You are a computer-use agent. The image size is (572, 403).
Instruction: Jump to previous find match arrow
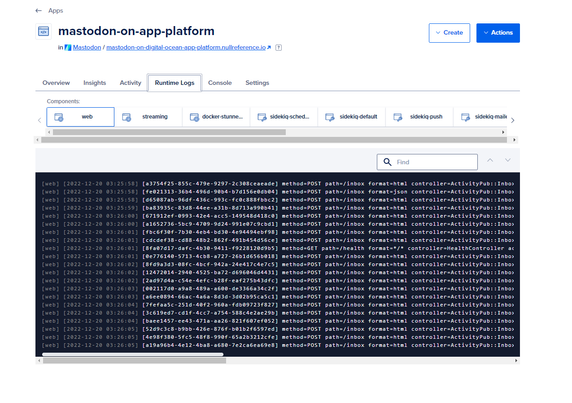[490, 160]
